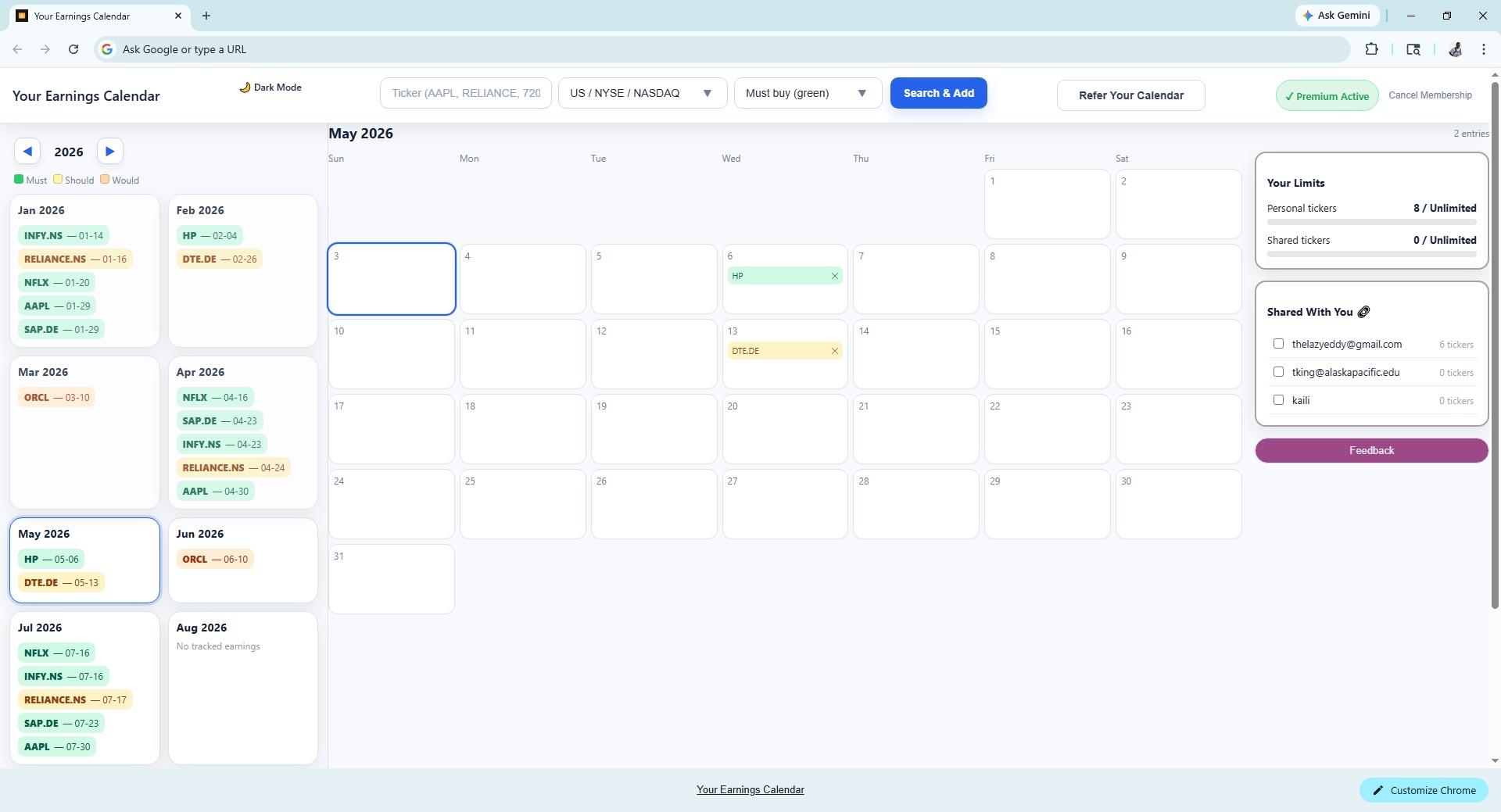This screenshot has width=1501, height=812.
Task: Select the Feb 2026 month card
Action: click(x=243, y=270)
